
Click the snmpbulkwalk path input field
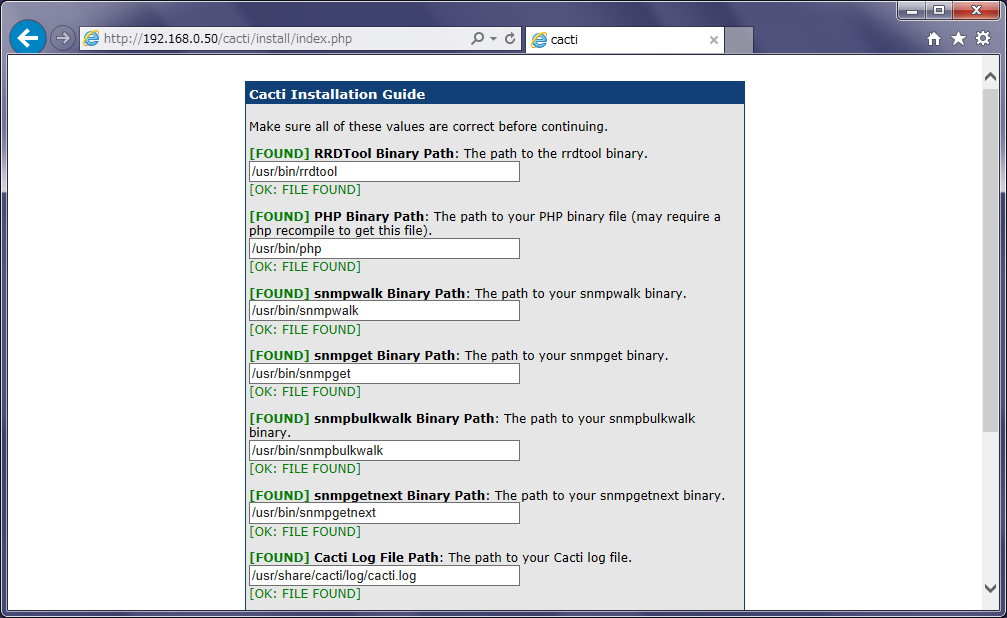click(384, 450)
